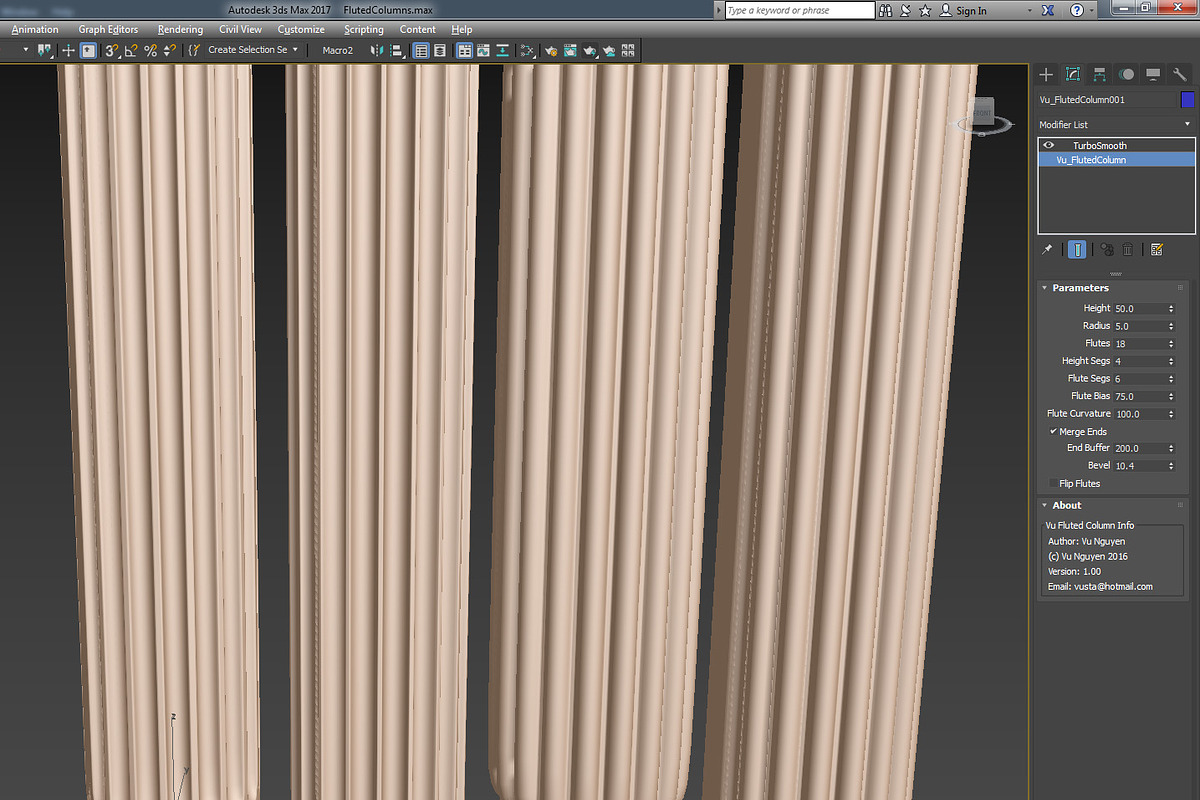
Task: Open the Customize menu
Action: (301, 29)
